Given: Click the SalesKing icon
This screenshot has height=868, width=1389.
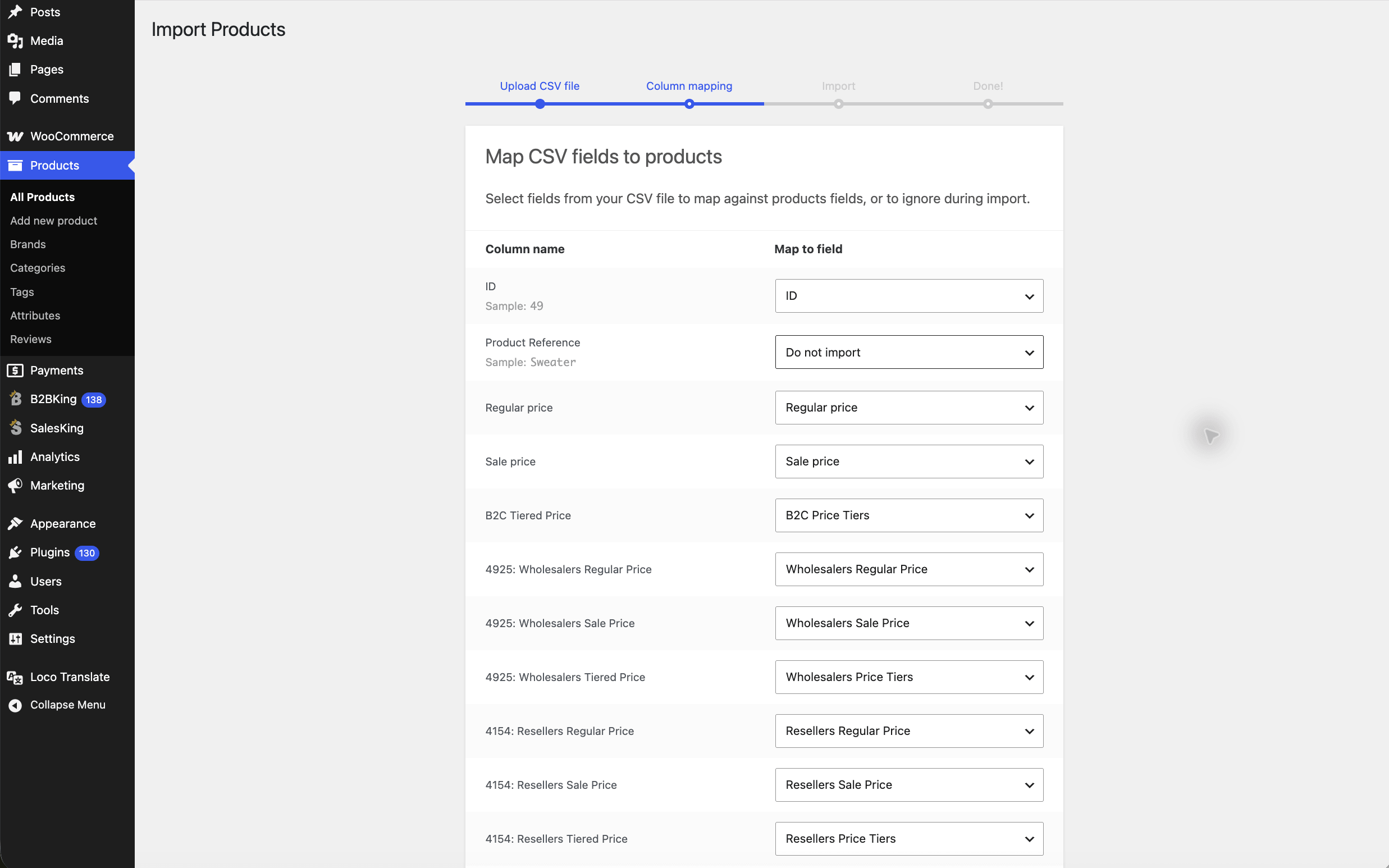Looking at the screenshot, I should coord(16,428).
